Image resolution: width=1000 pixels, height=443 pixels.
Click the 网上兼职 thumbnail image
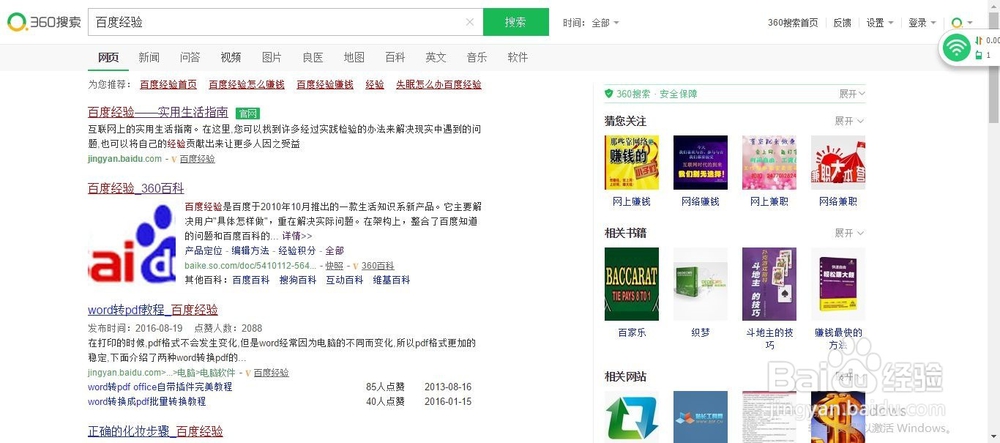pos(769,163)
